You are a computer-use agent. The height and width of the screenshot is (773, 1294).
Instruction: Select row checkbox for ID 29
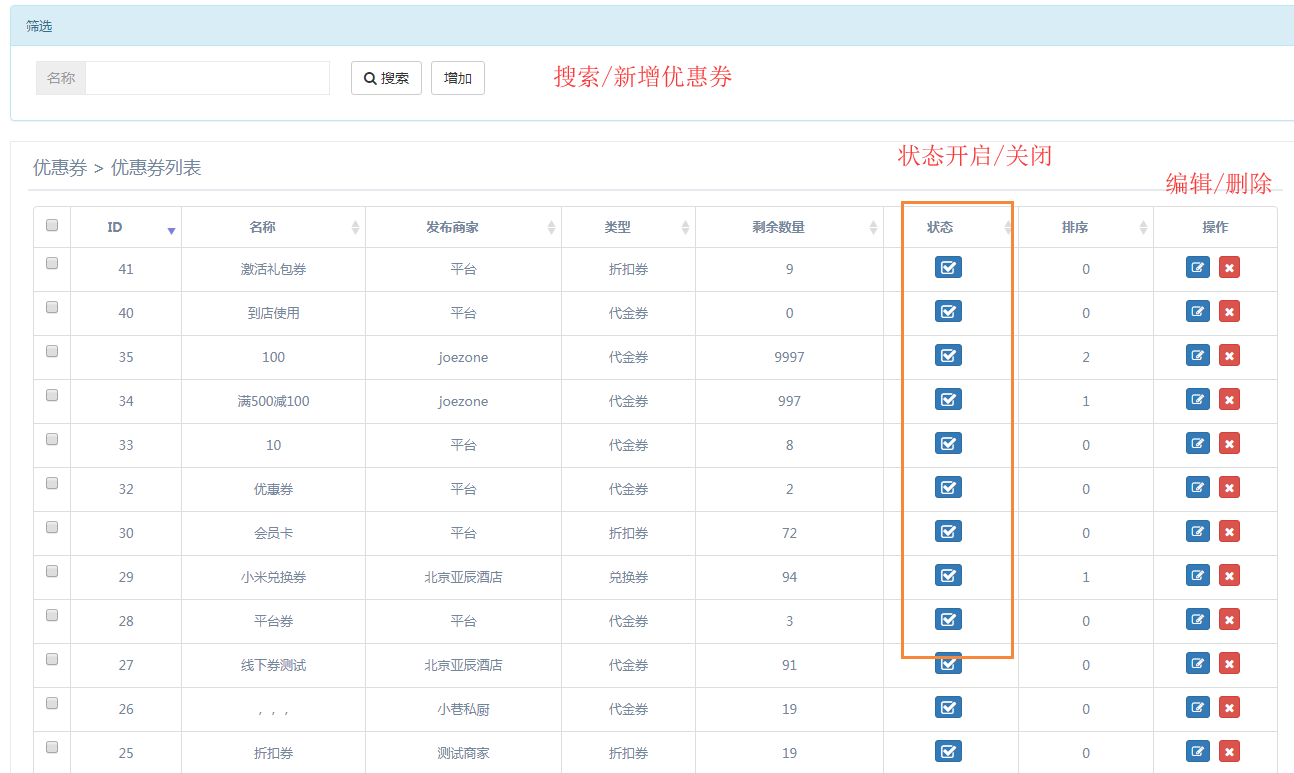tap(52, 571)
